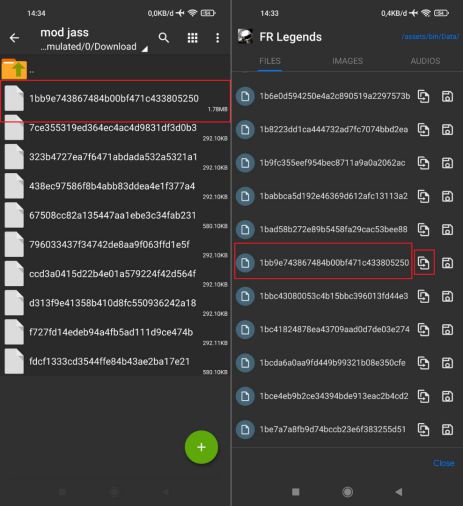Select file ccd3a0415d22b4e01a579224f42d564f
Screen dimensions: 463x506
pos(115,274)
